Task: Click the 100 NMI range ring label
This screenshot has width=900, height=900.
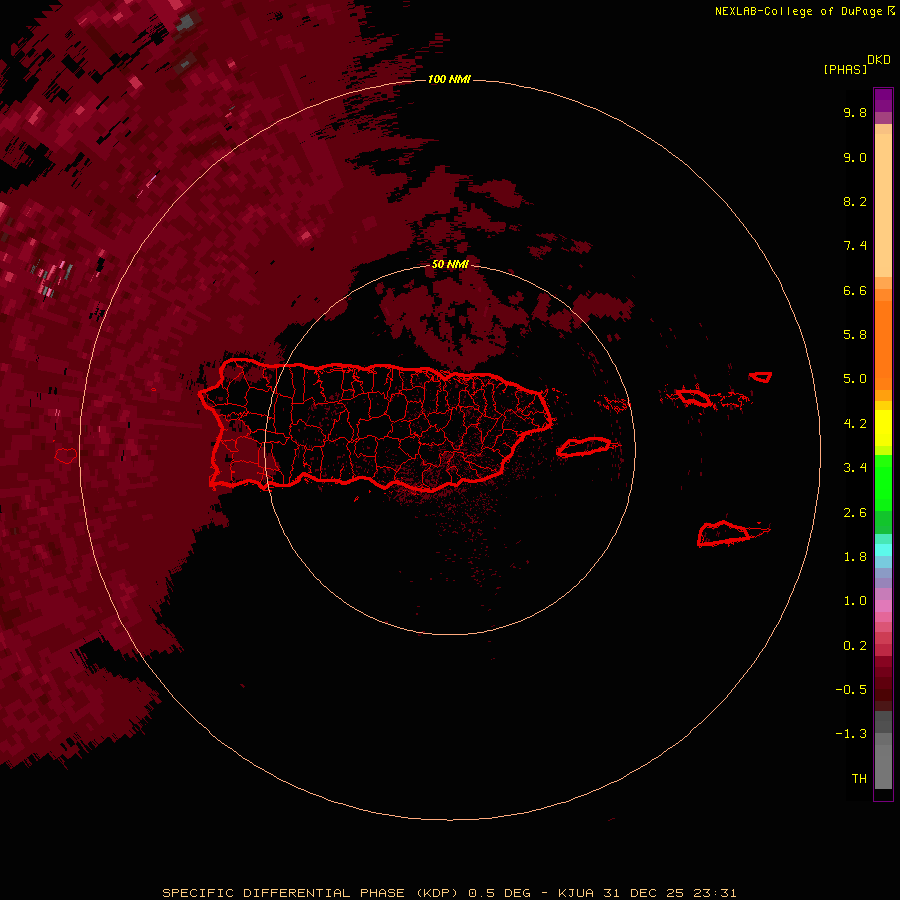Action: [449, 79]
